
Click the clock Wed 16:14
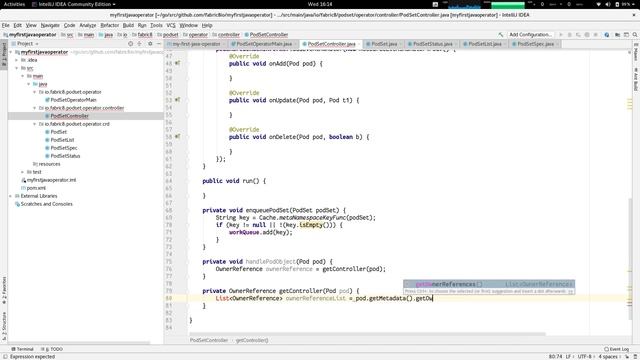(320, 4)
